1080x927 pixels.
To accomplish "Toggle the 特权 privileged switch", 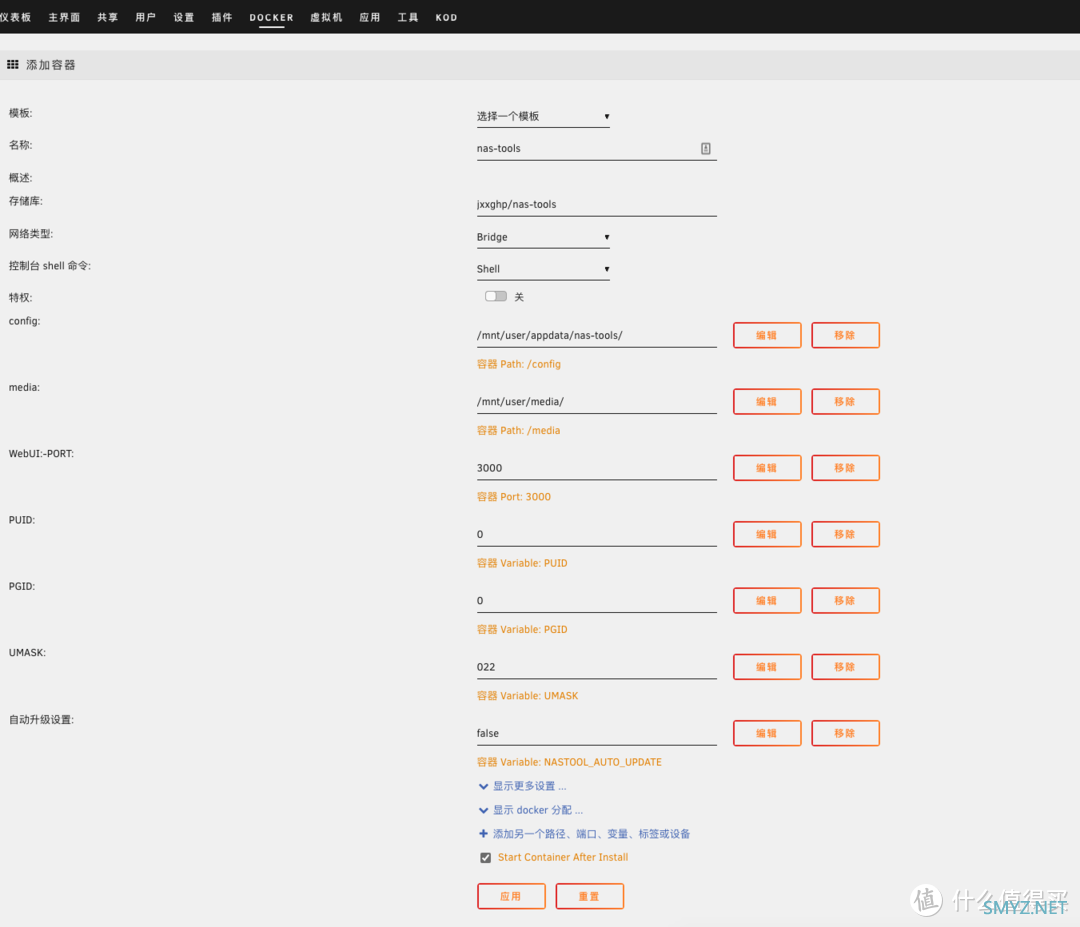I will [495, 296].
